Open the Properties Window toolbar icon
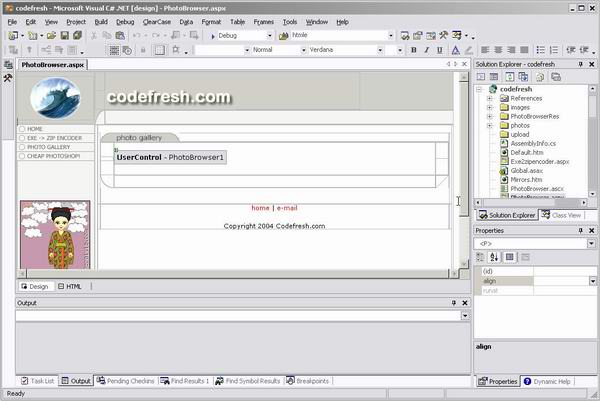600x401 pixels. point(417,36)
